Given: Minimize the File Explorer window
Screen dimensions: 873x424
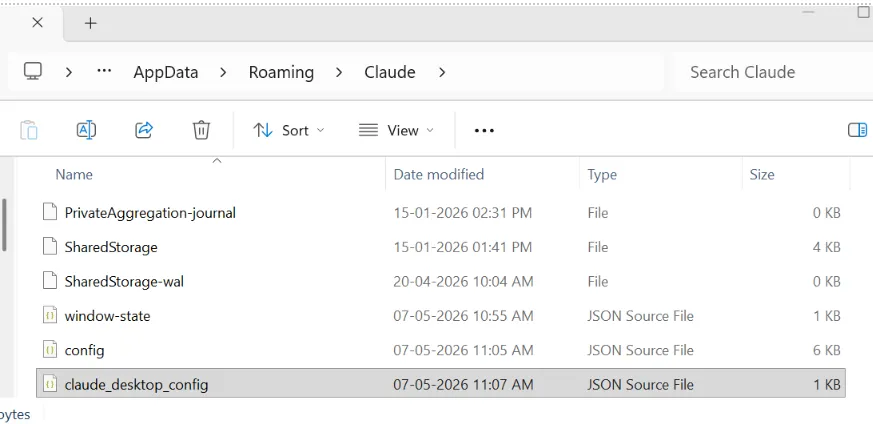Looking at the screenshot, I should (808, 12).
